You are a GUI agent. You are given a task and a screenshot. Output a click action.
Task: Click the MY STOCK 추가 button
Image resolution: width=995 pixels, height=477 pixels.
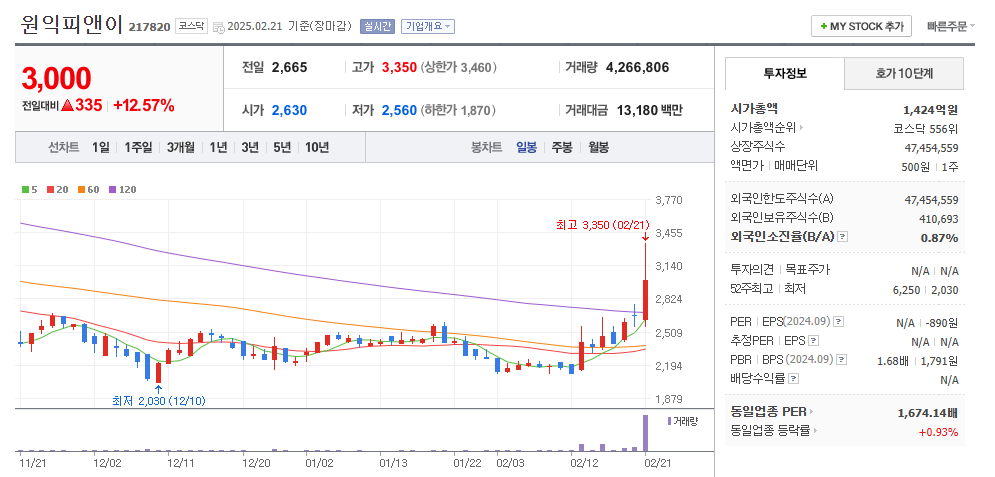point(861,27)
